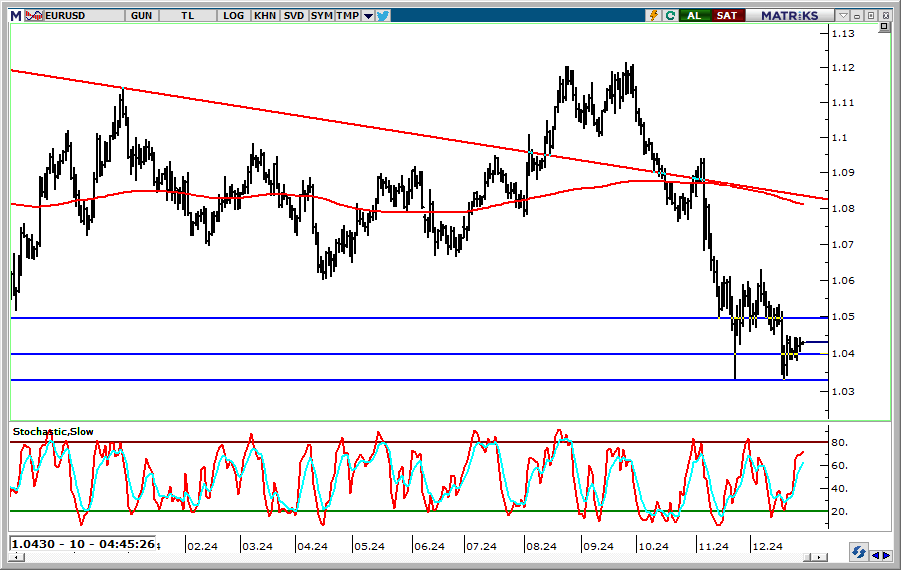Screen dimensions: 901x570
Task: Click the blue left arrow navigation icon
Action: coord(876,553)
